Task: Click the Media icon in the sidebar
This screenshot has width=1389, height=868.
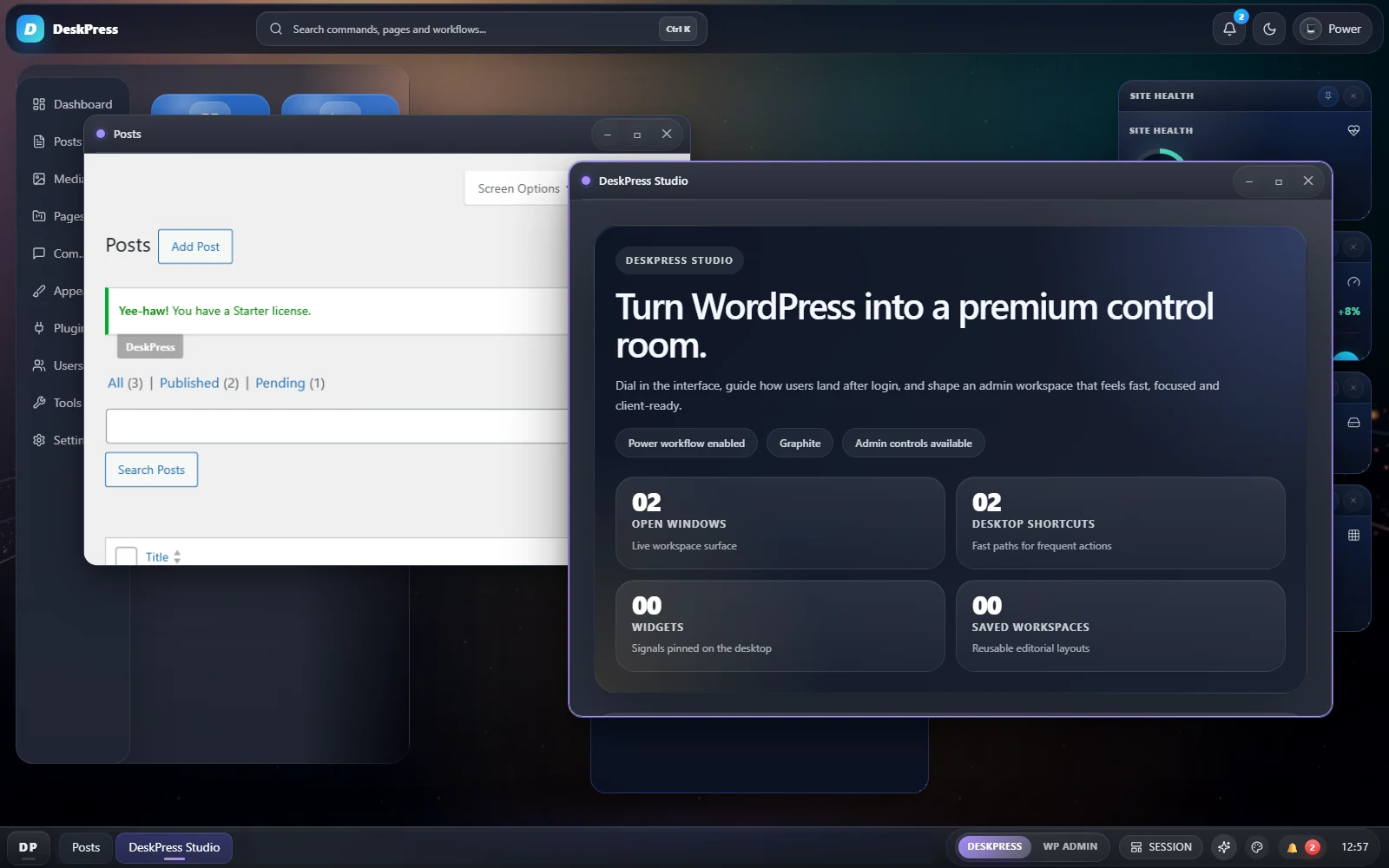Action: point(39,179)
